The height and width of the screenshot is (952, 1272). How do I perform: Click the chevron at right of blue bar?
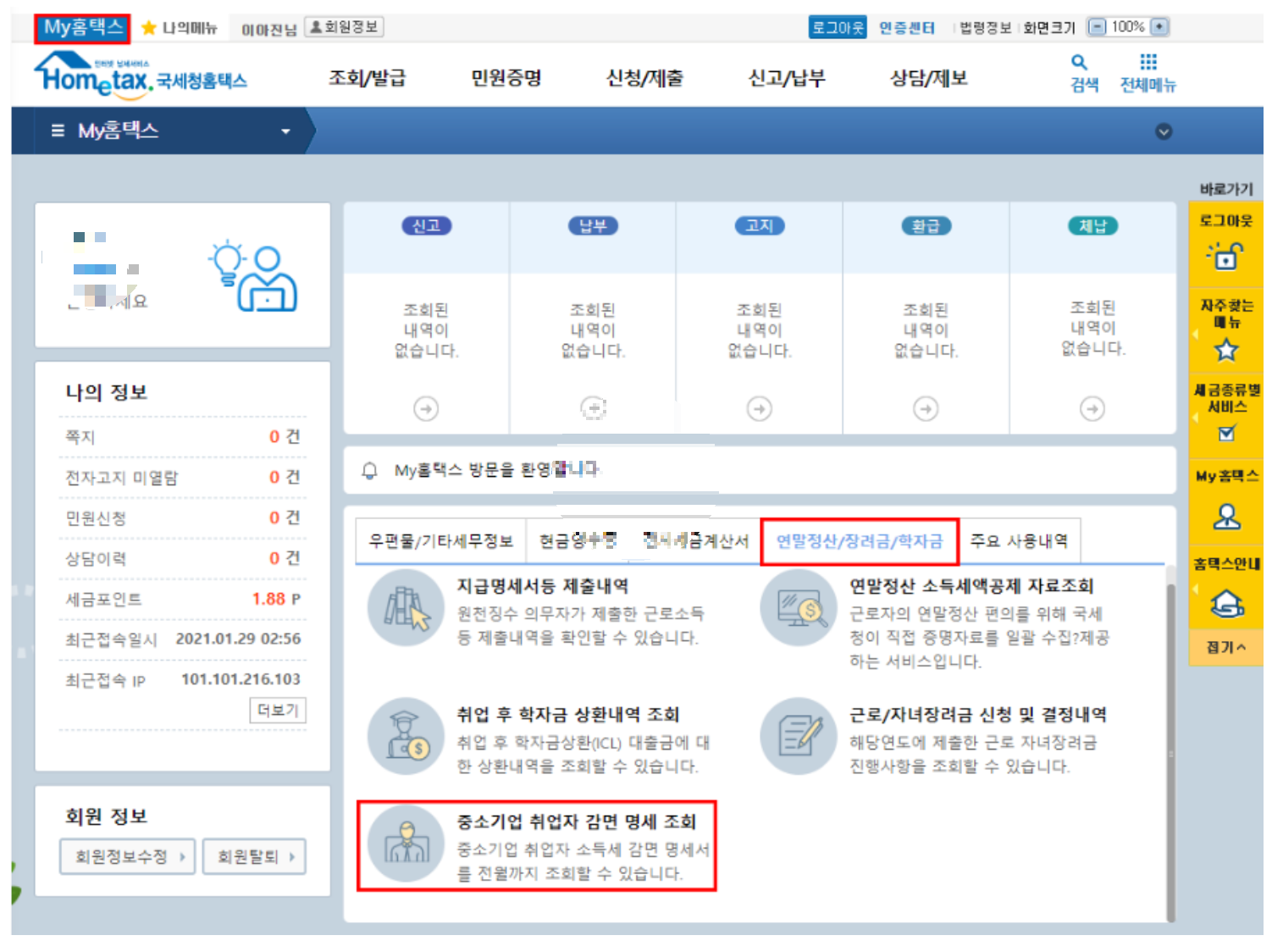[x=1164, y=131]
